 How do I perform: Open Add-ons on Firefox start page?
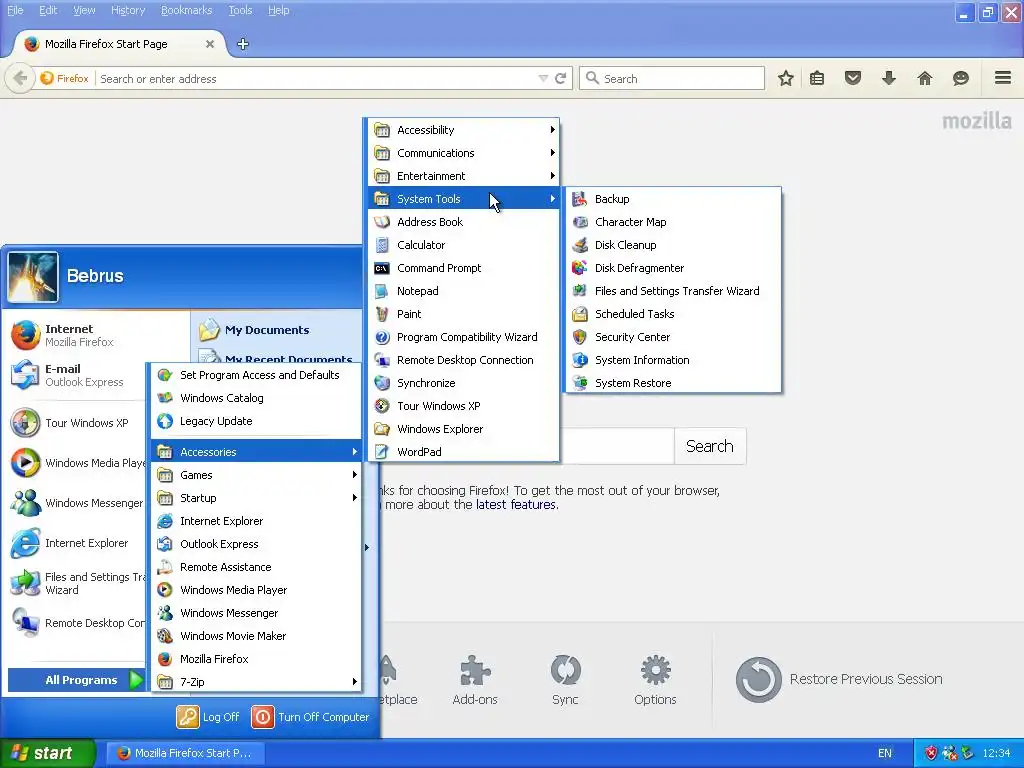click(475, 680)
